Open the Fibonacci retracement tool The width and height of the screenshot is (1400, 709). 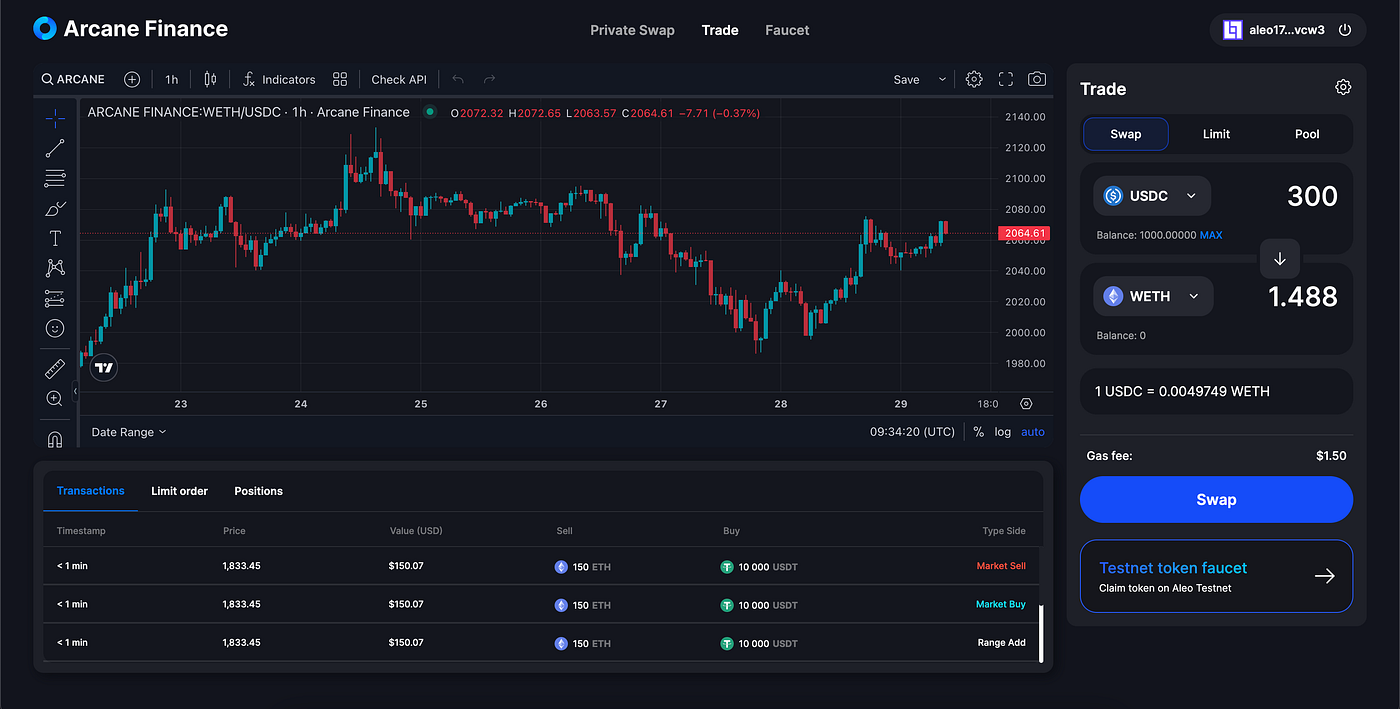click(x=55, y=179)
